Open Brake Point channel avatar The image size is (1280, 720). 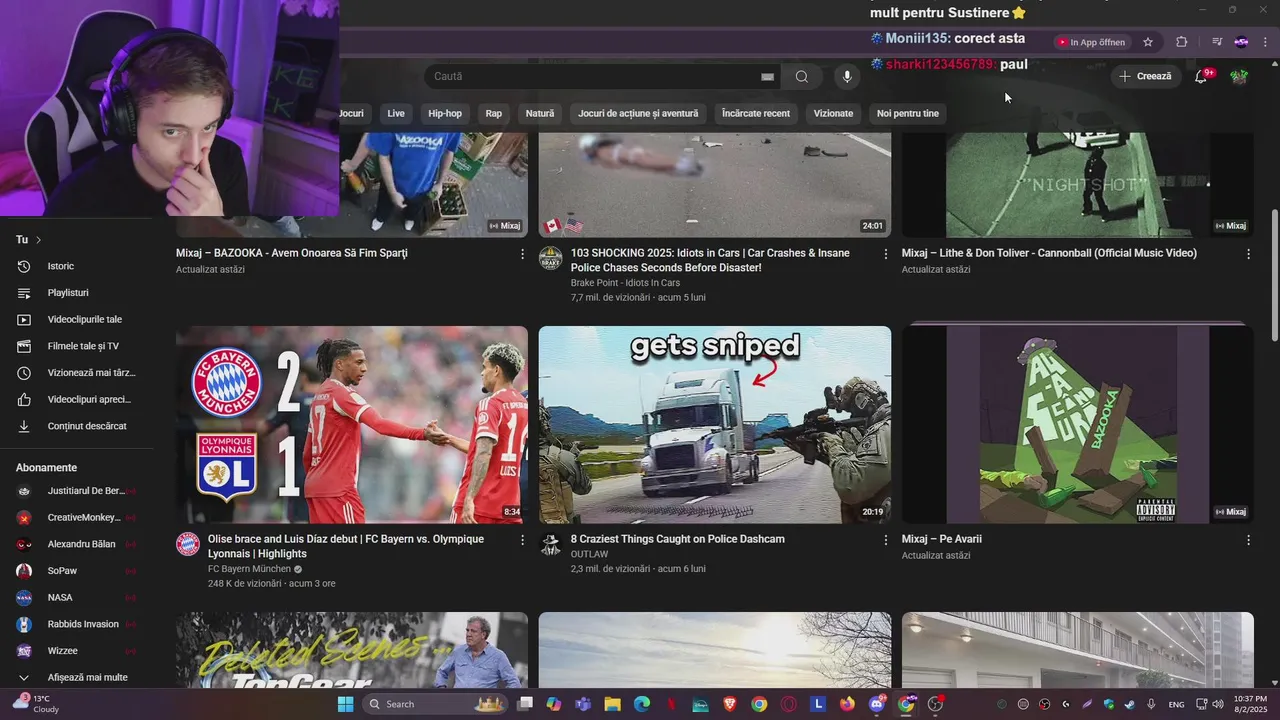tap(551, 258)
